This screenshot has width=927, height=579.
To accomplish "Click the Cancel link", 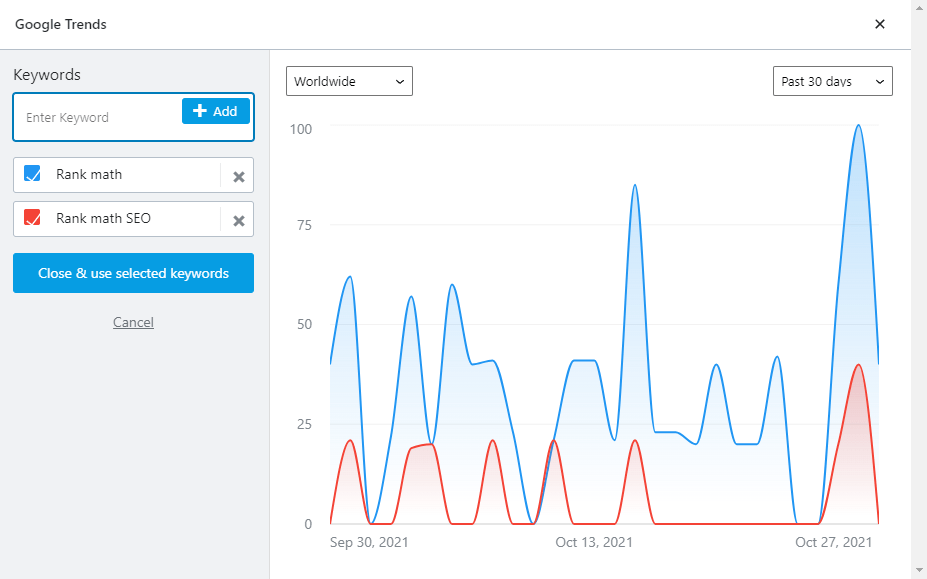I will (x=134, y=322).
